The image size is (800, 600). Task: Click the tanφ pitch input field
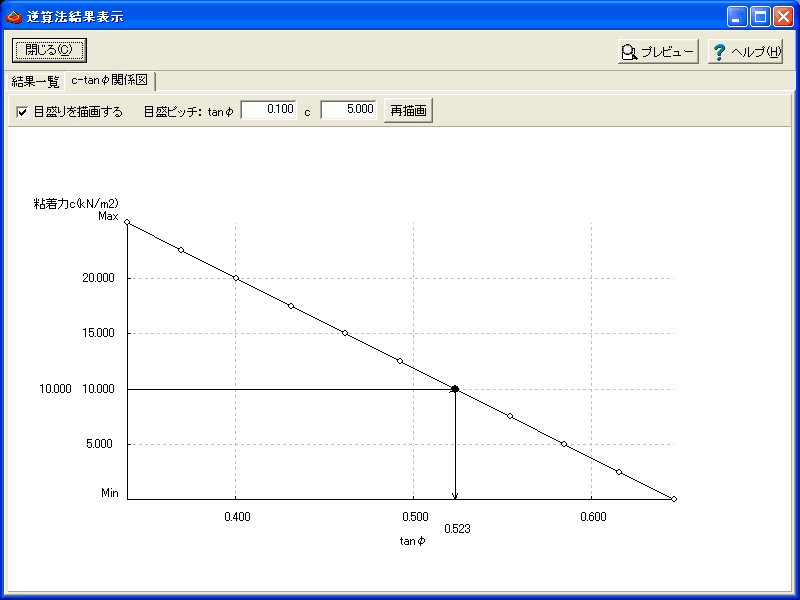pos(268,109)
